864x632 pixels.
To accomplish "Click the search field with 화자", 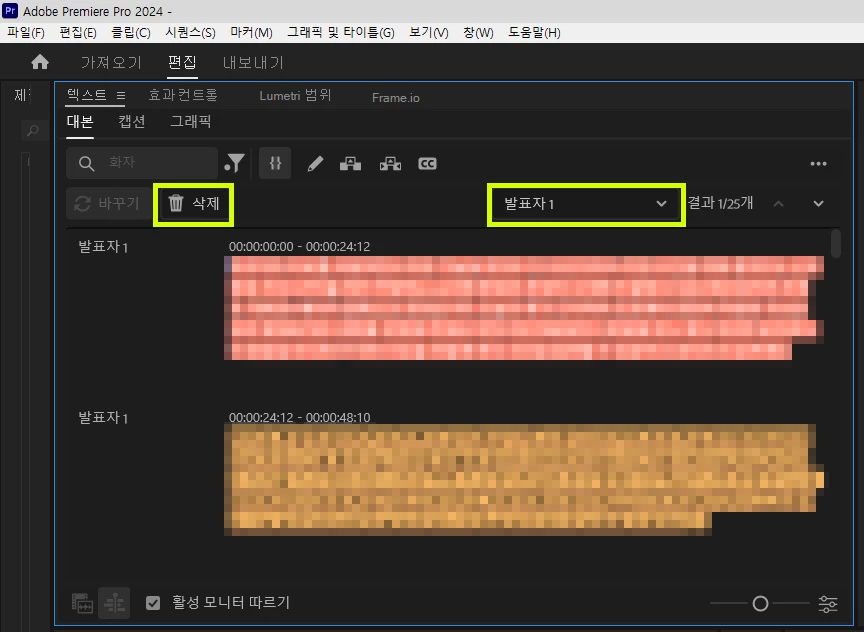I will (x=142, y=163).
